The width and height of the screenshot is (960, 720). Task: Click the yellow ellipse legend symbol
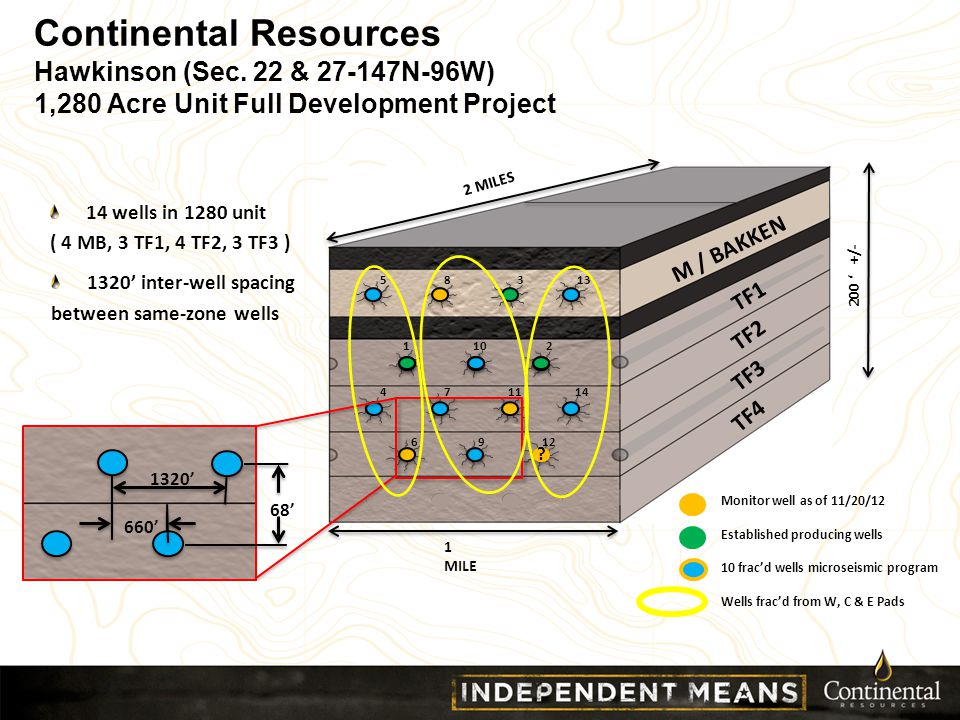click(x=672, y=602)
